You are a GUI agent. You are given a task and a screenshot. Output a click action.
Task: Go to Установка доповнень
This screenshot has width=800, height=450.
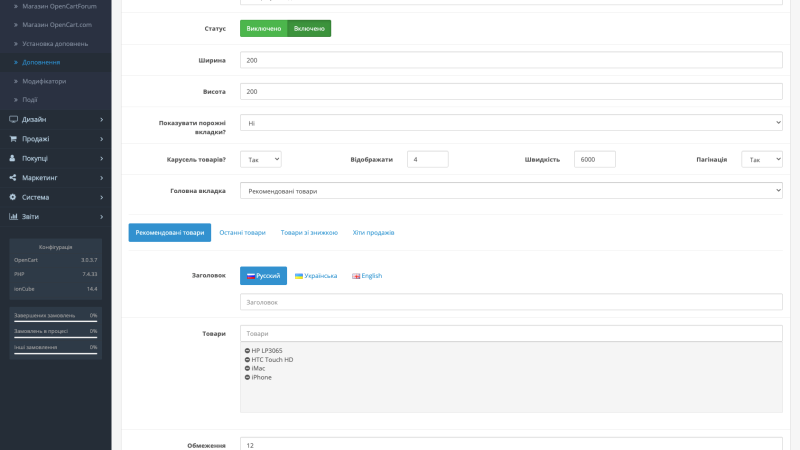[x=55, y=44]
